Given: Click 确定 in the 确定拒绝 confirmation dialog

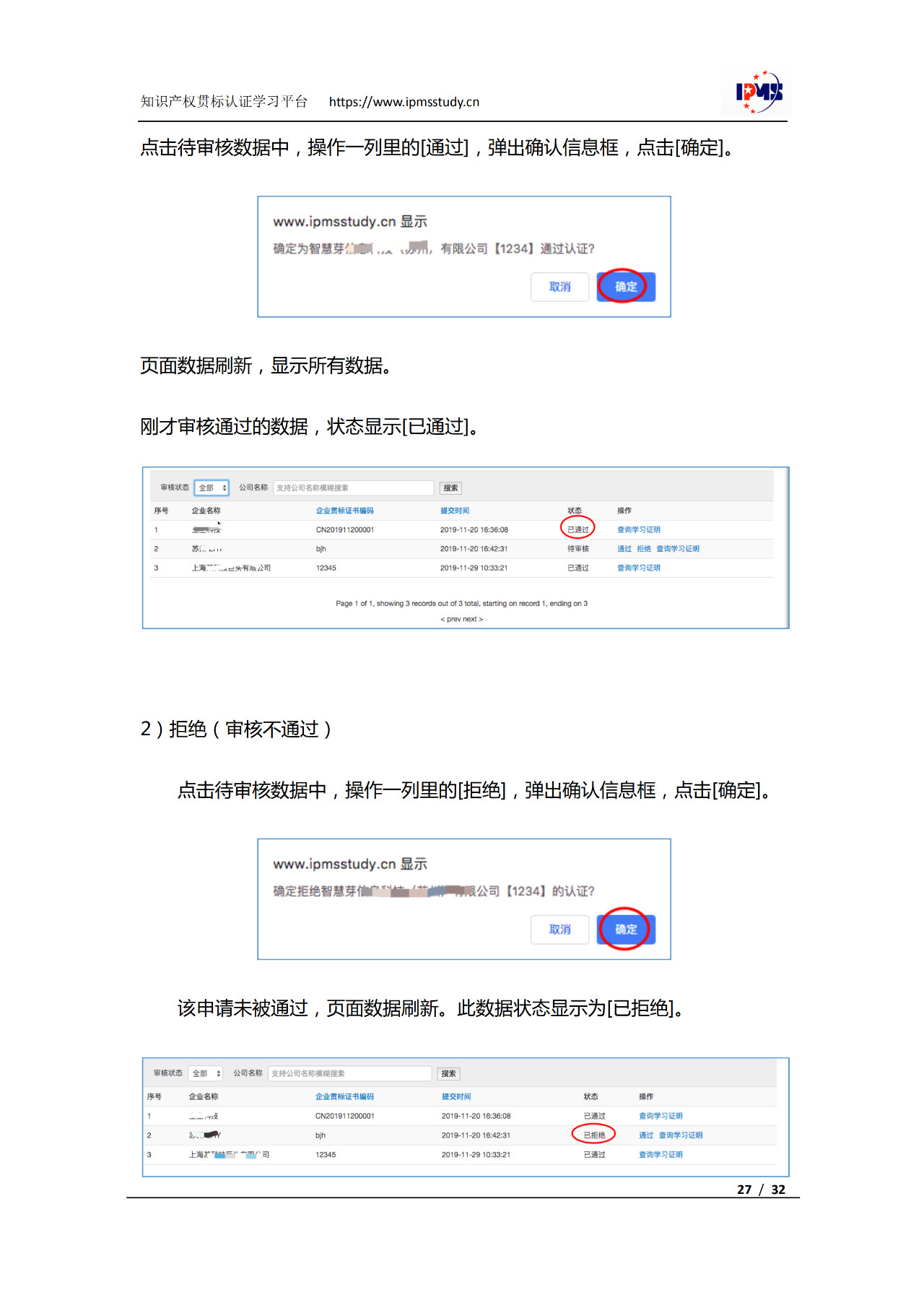Looking at the screenshot, I should point(626,930).
